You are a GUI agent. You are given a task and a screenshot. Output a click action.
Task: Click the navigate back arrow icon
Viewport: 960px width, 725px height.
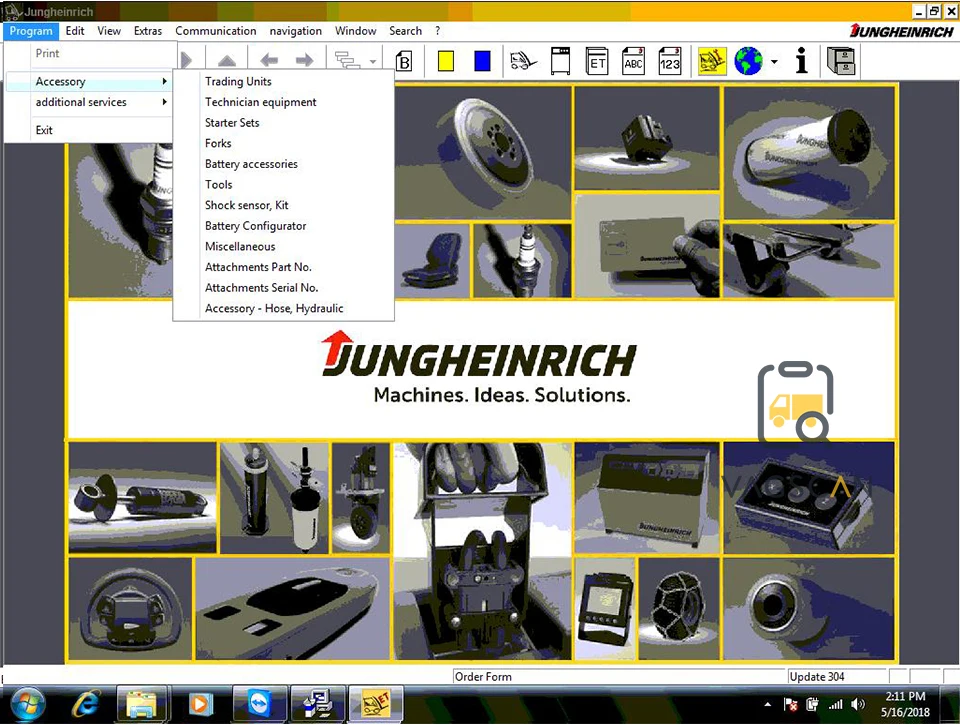tap(269, 60)
